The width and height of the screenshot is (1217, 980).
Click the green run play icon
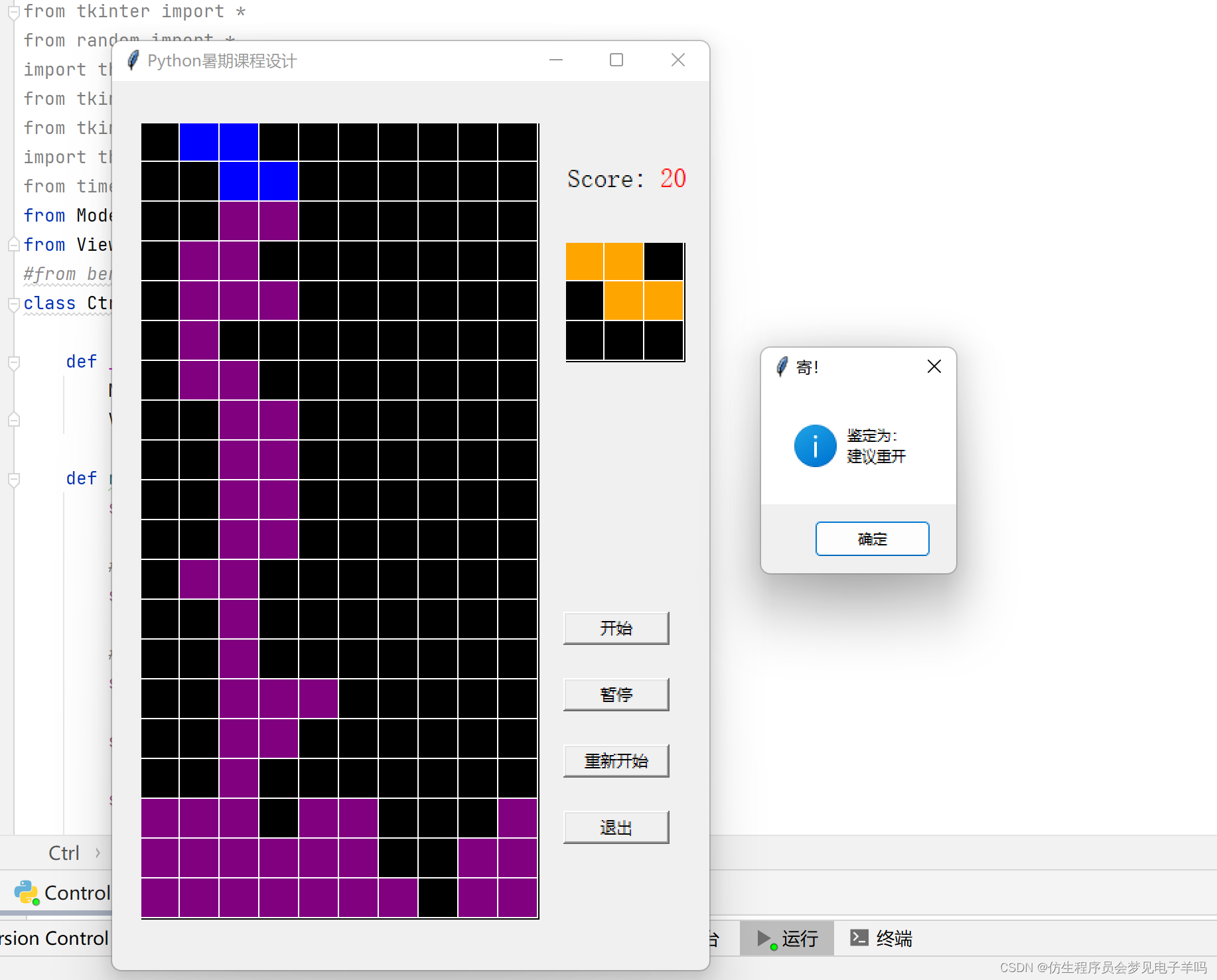(x=766, y=938)
